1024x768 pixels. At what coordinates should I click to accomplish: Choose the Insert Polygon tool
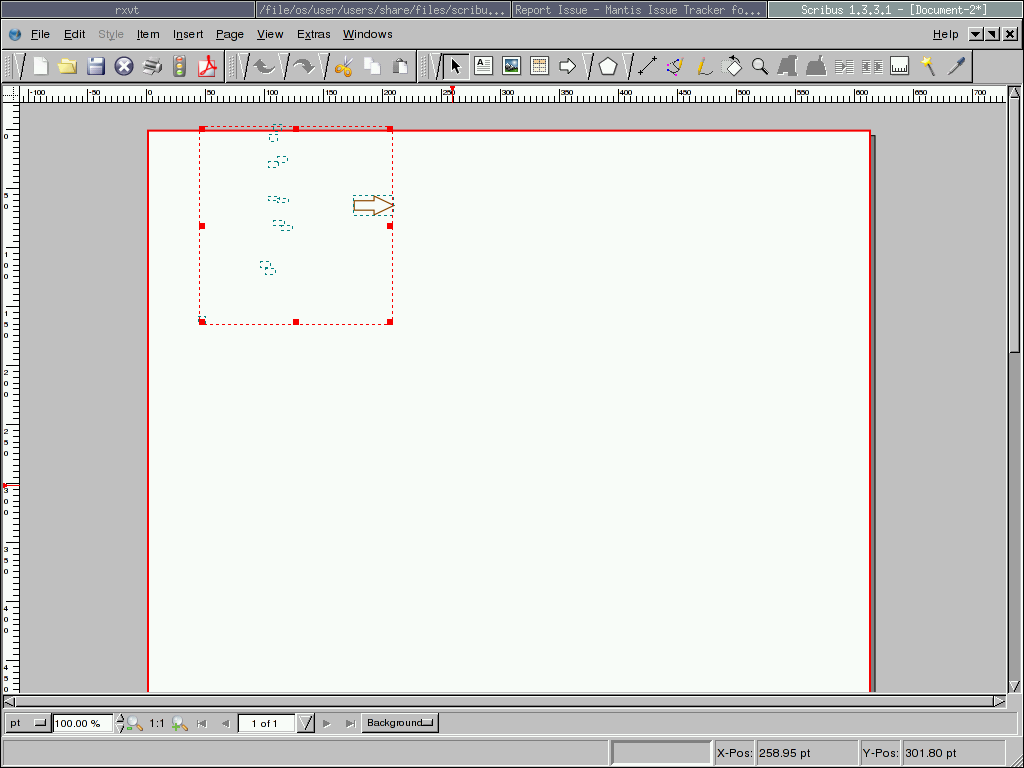[608, 67]
